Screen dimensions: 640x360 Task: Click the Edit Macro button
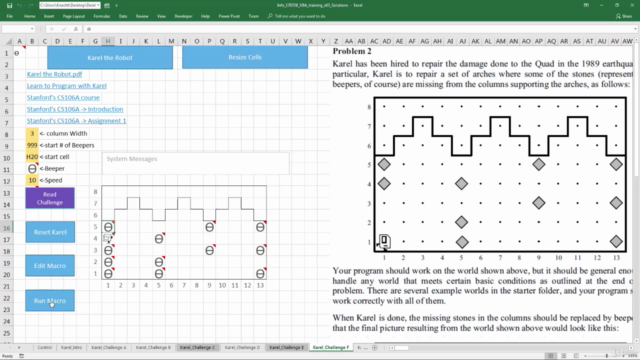coord(50,266)
